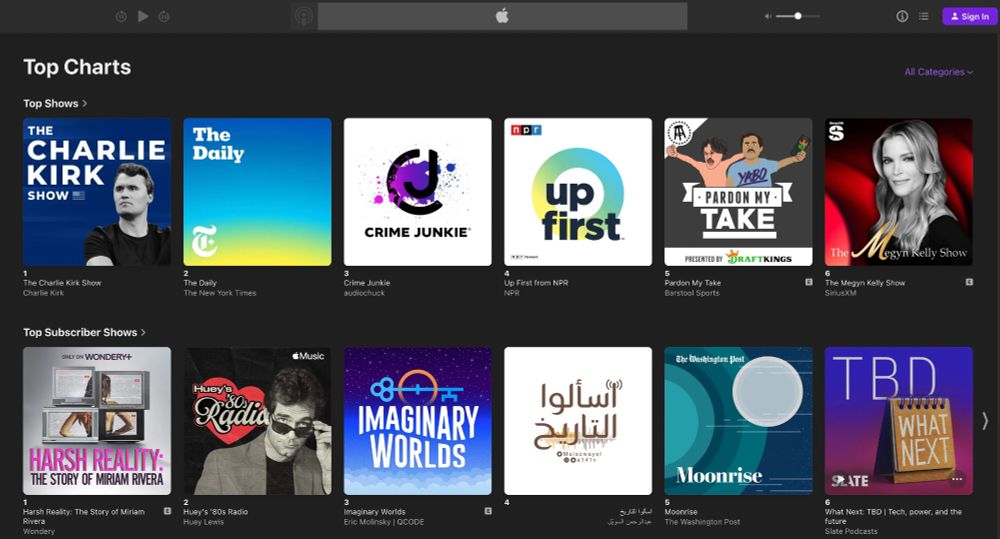Play What Next TBD from its artwork

(841, 480)
